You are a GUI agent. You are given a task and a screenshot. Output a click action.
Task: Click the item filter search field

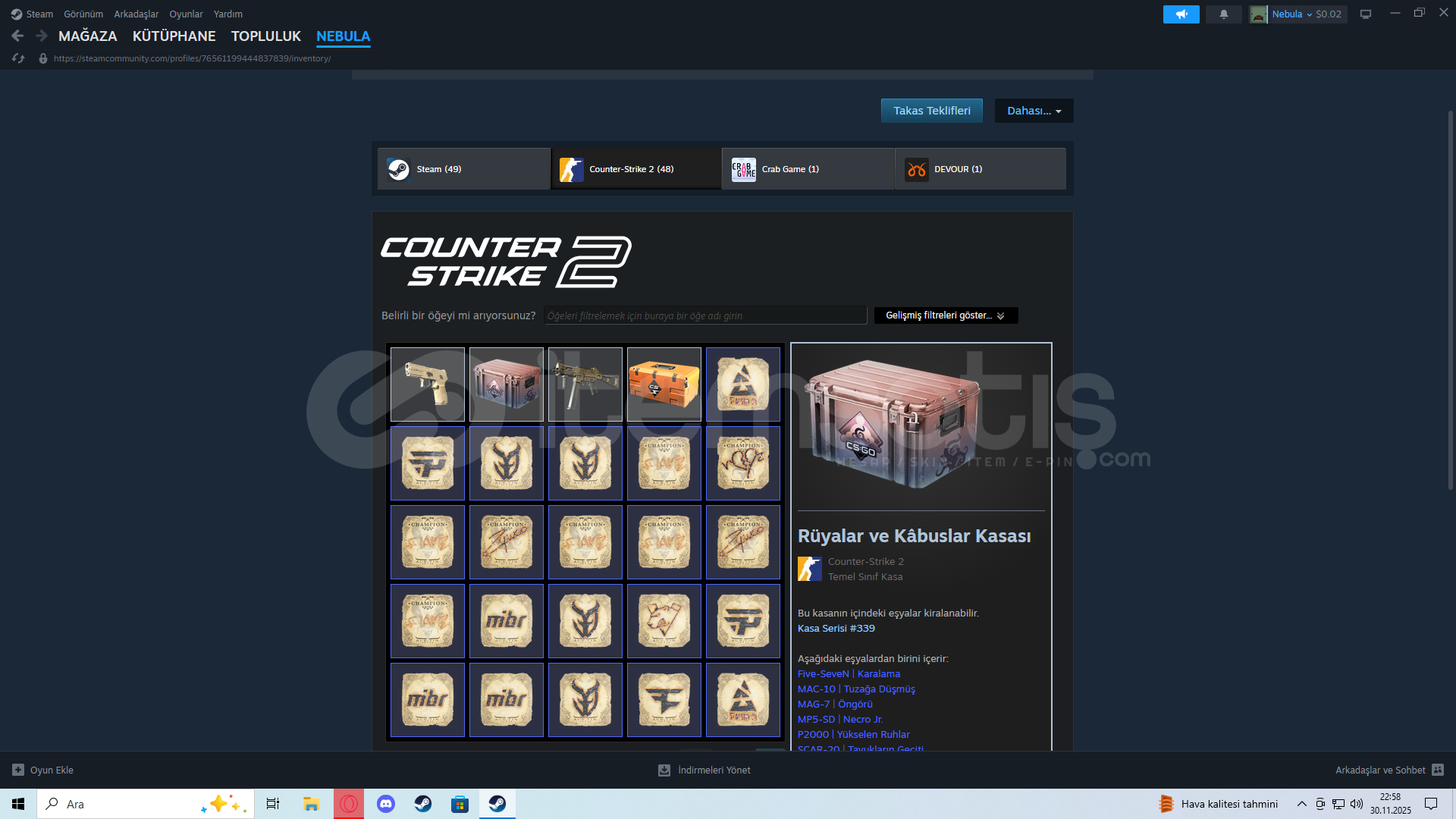[704, 315]
